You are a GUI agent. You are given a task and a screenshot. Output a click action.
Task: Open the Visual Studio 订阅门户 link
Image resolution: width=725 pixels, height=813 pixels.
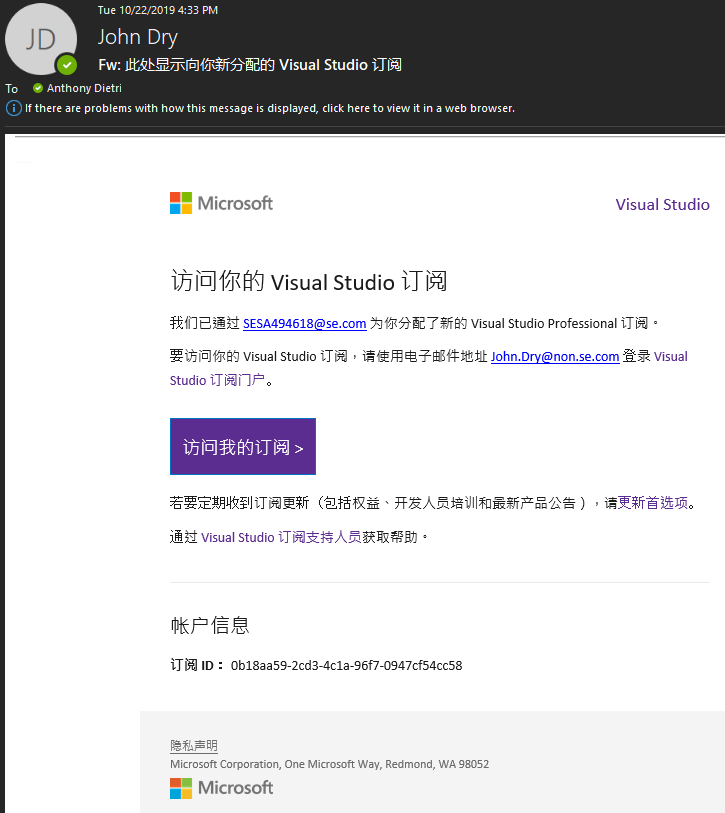pos(217,380)
